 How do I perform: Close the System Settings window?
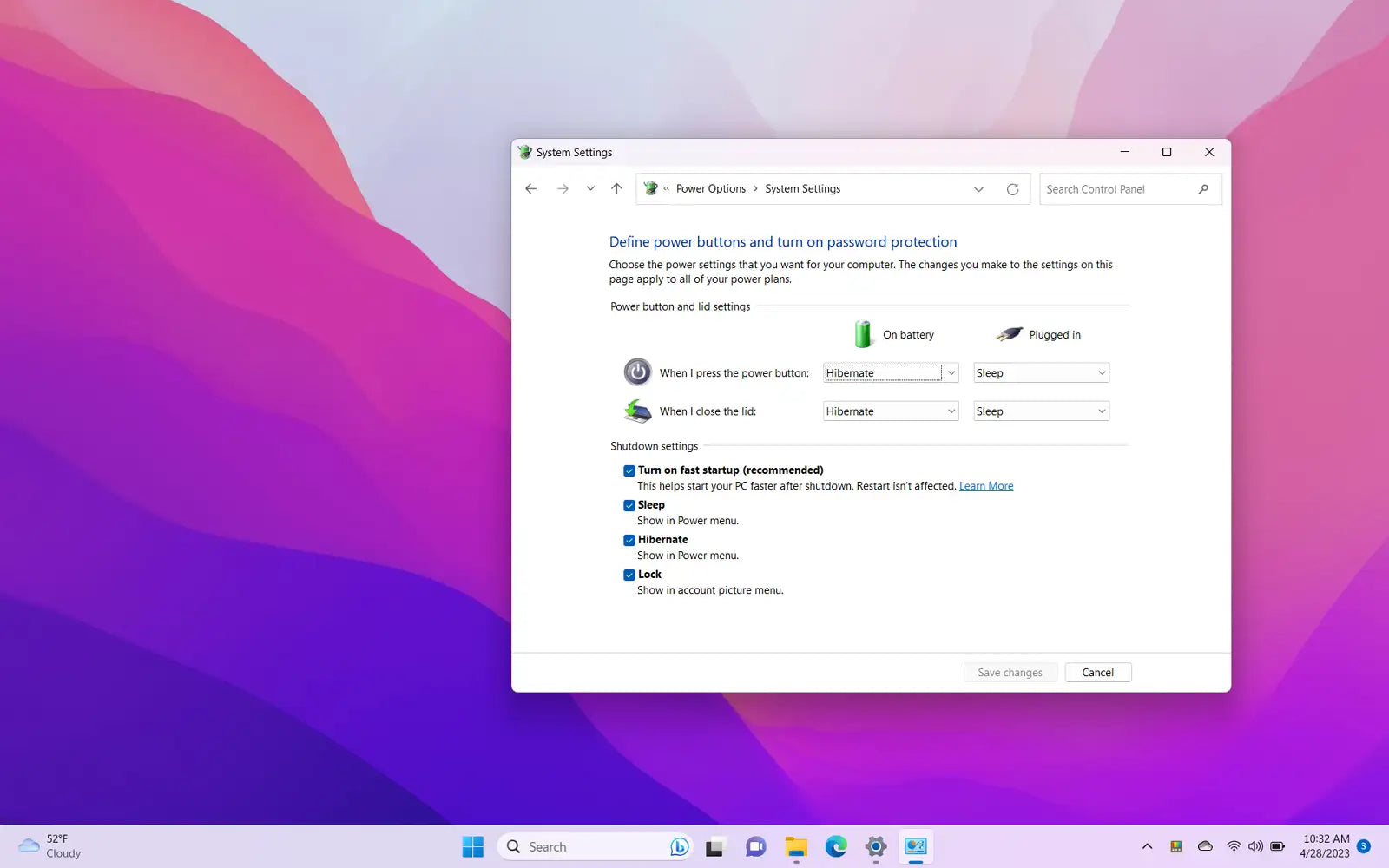coord(1209,152)
